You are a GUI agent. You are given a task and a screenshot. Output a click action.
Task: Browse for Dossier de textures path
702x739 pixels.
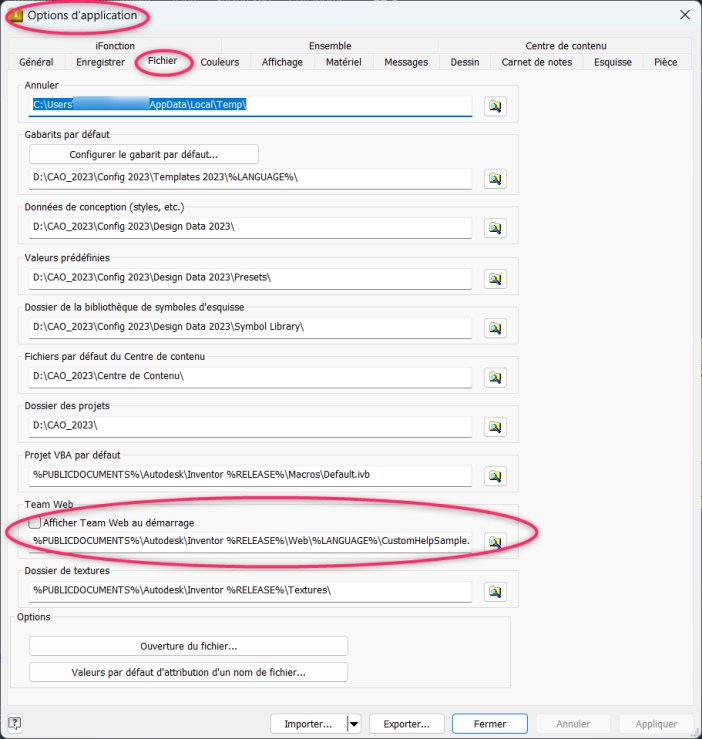coord(494,591)
